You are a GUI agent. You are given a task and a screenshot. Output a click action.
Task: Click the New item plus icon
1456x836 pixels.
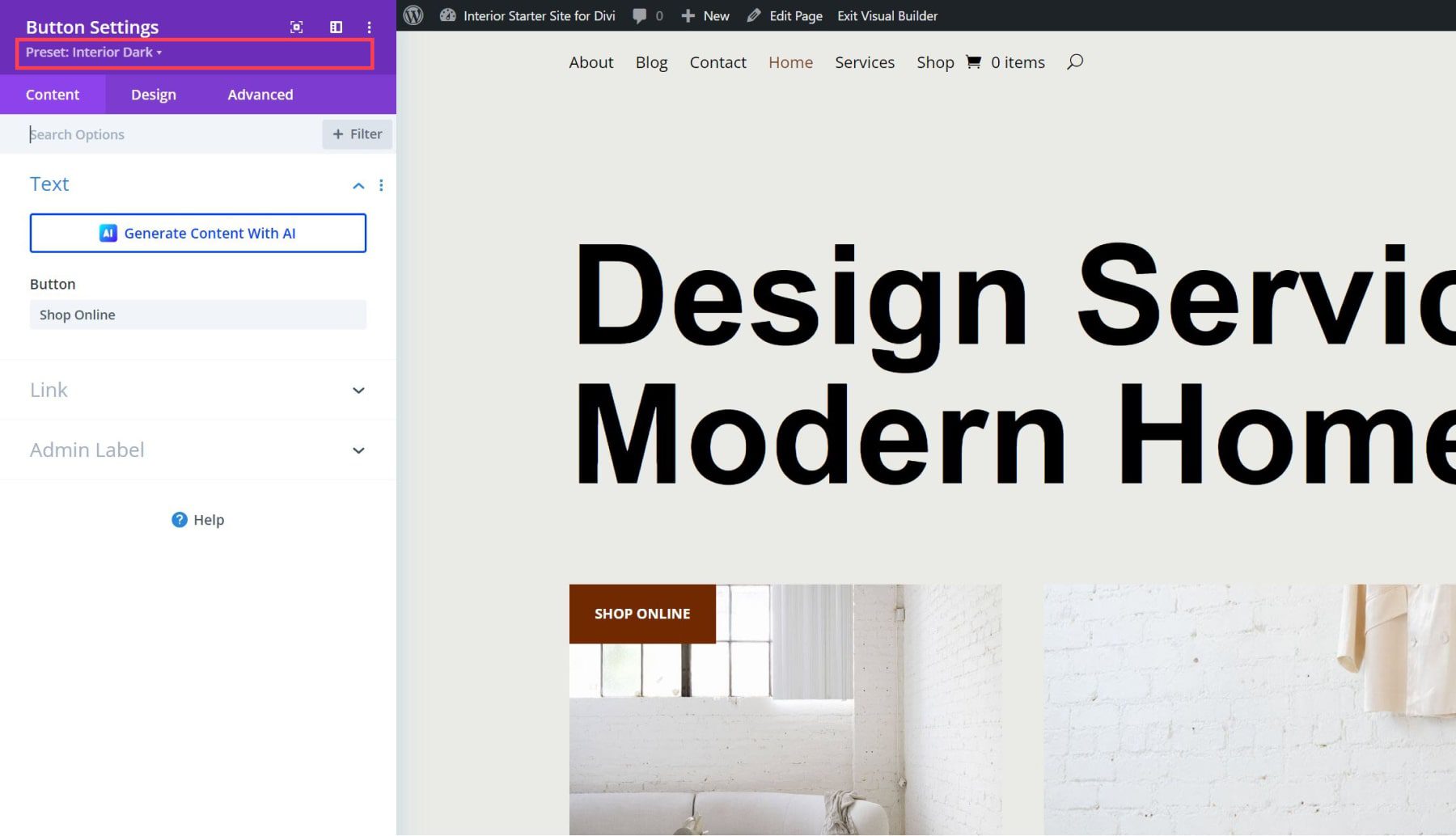(x=687, y=15)
